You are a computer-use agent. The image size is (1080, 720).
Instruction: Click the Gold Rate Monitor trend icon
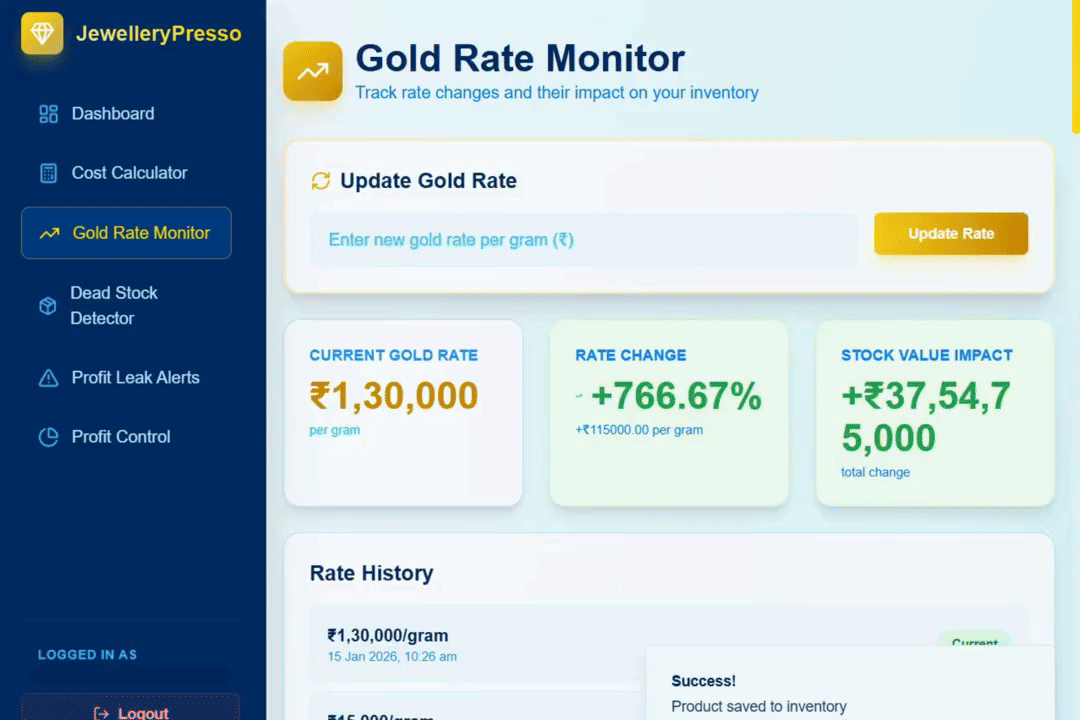point(49,233)
